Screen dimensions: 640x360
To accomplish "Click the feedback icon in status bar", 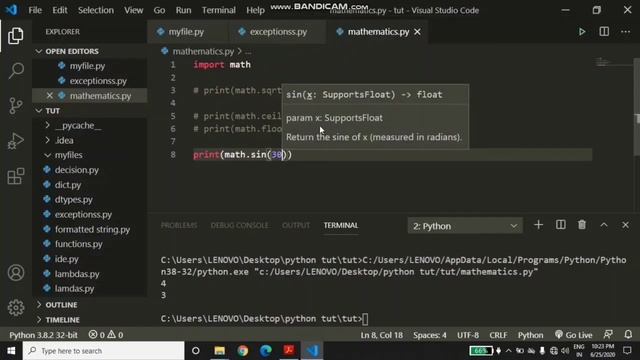I will pyautogui.click(x=608, y=335).
